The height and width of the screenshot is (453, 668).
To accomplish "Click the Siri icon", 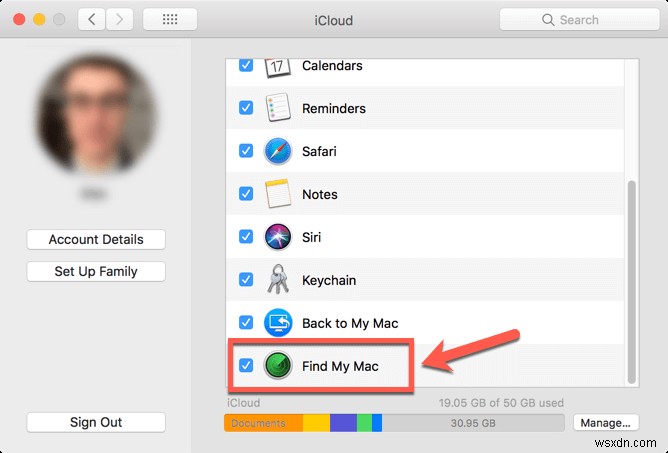I will tap(278, 237).
